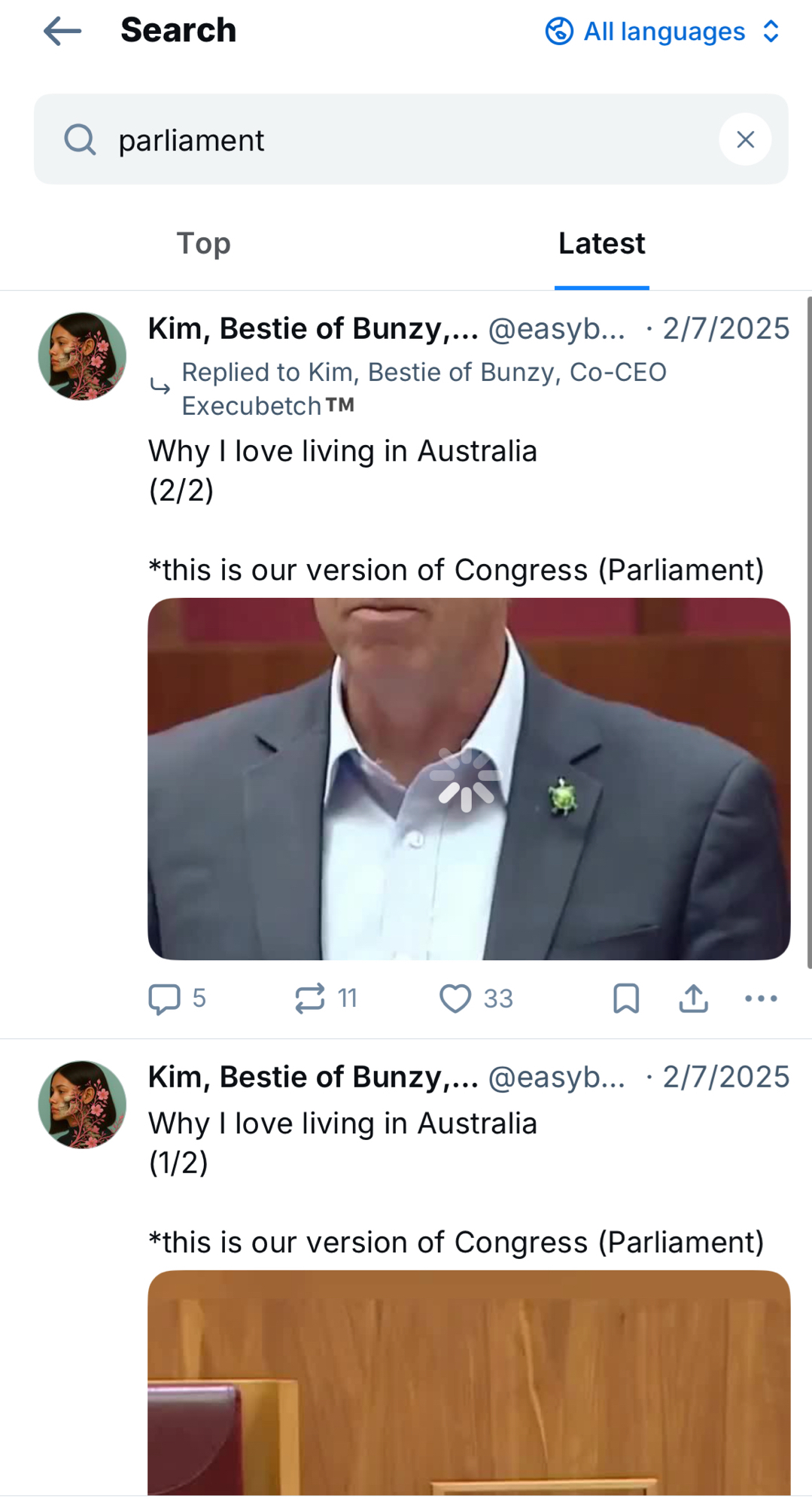Viewport: 812px width, 1506px height.
Task: Switch to the Top tab
Action: [x=203, y=244]
